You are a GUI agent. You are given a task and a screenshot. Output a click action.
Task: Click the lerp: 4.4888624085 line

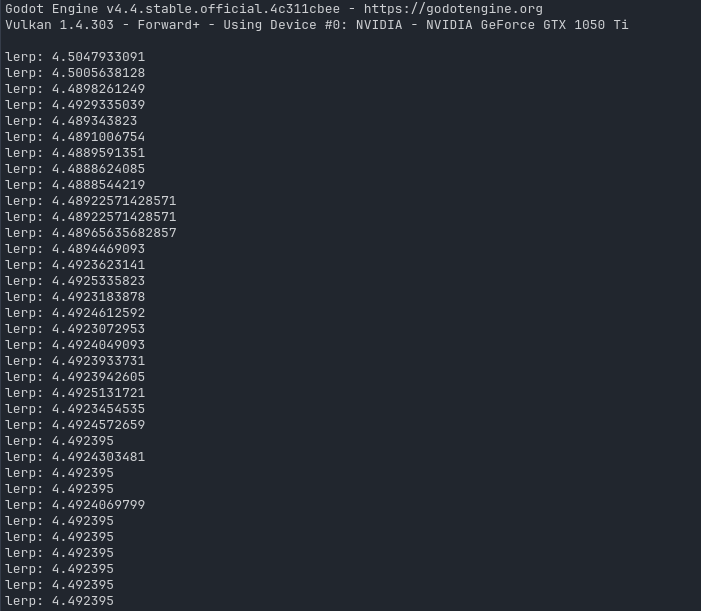[x=75, y=169]
